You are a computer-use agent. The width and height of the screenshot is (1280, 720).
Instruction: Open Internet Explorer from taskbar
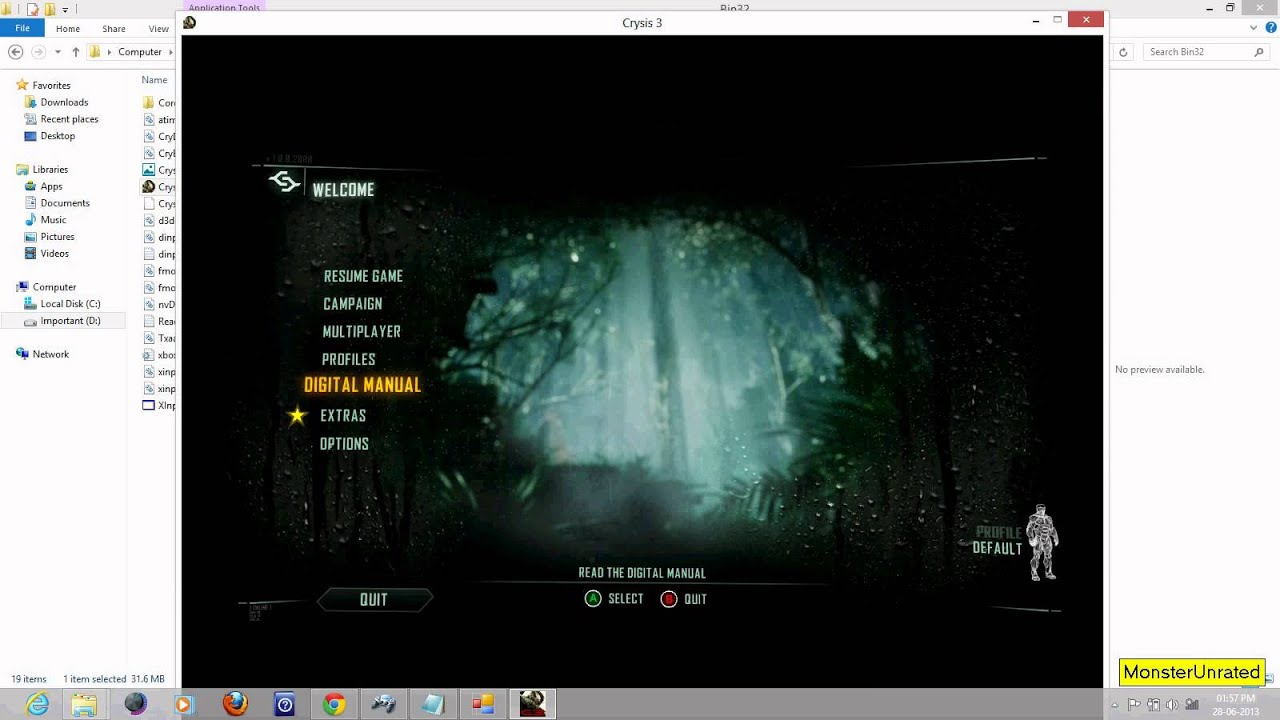pos(37,704)
